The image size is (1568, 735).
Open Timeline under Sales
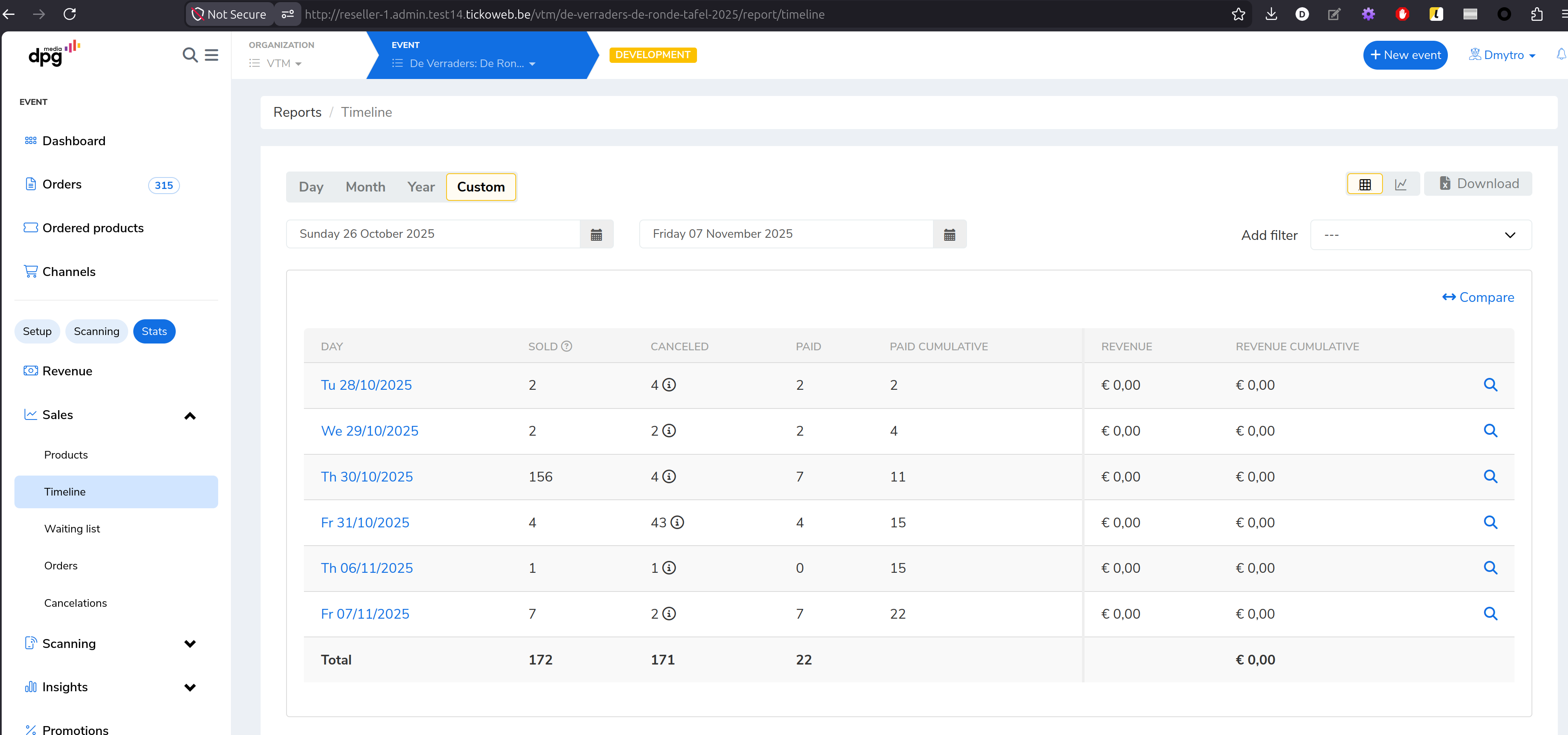[x=116, y=492]
